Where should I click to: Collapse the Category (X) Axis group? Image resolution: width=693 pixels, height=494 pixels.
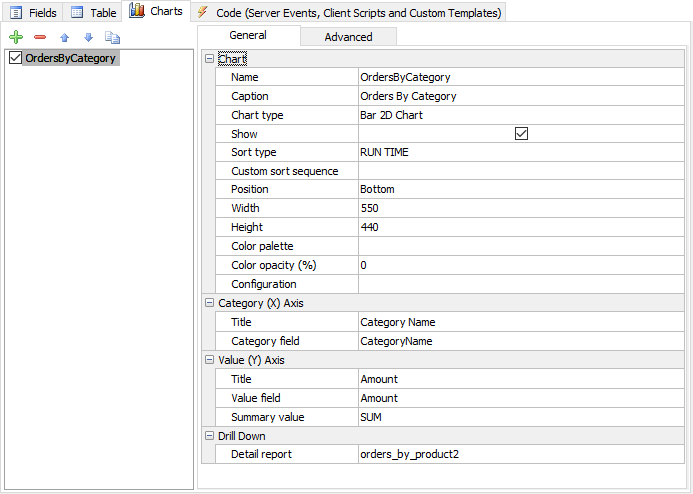pos(209,303)
